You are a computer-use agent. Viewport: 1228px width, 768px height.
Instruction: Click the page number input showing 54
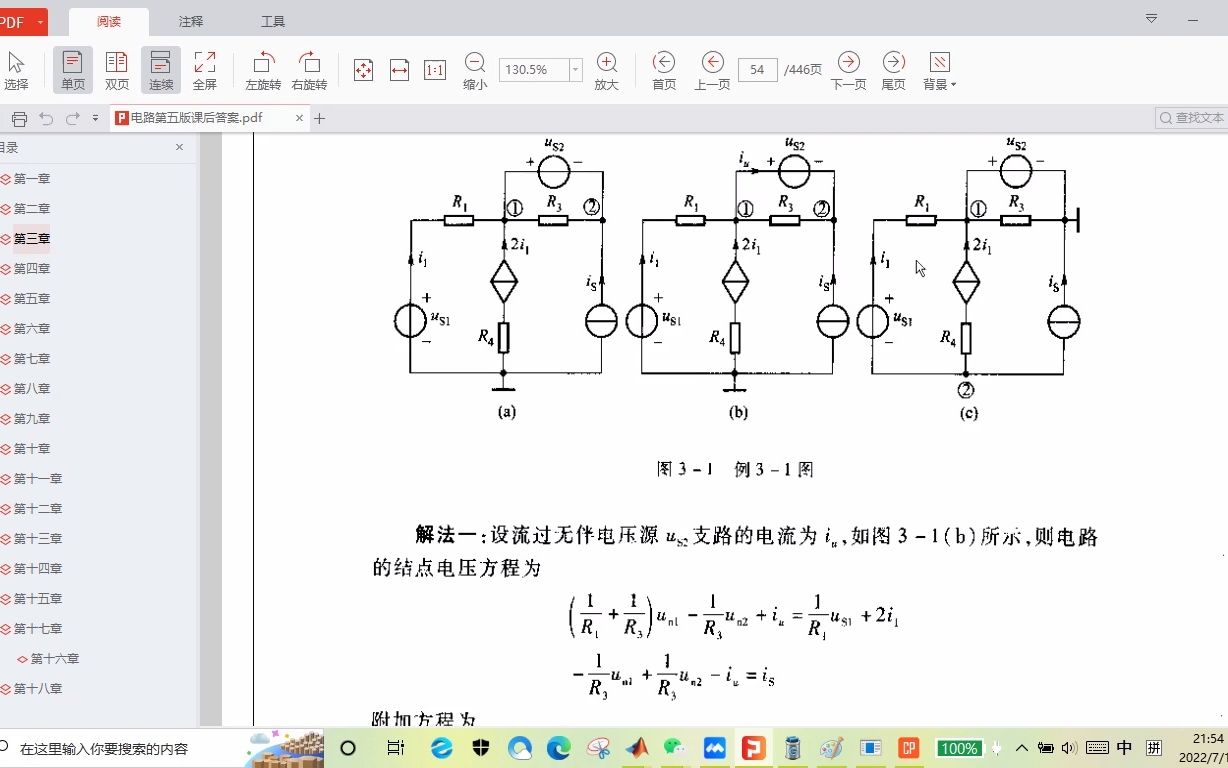(x=757, y=70)
